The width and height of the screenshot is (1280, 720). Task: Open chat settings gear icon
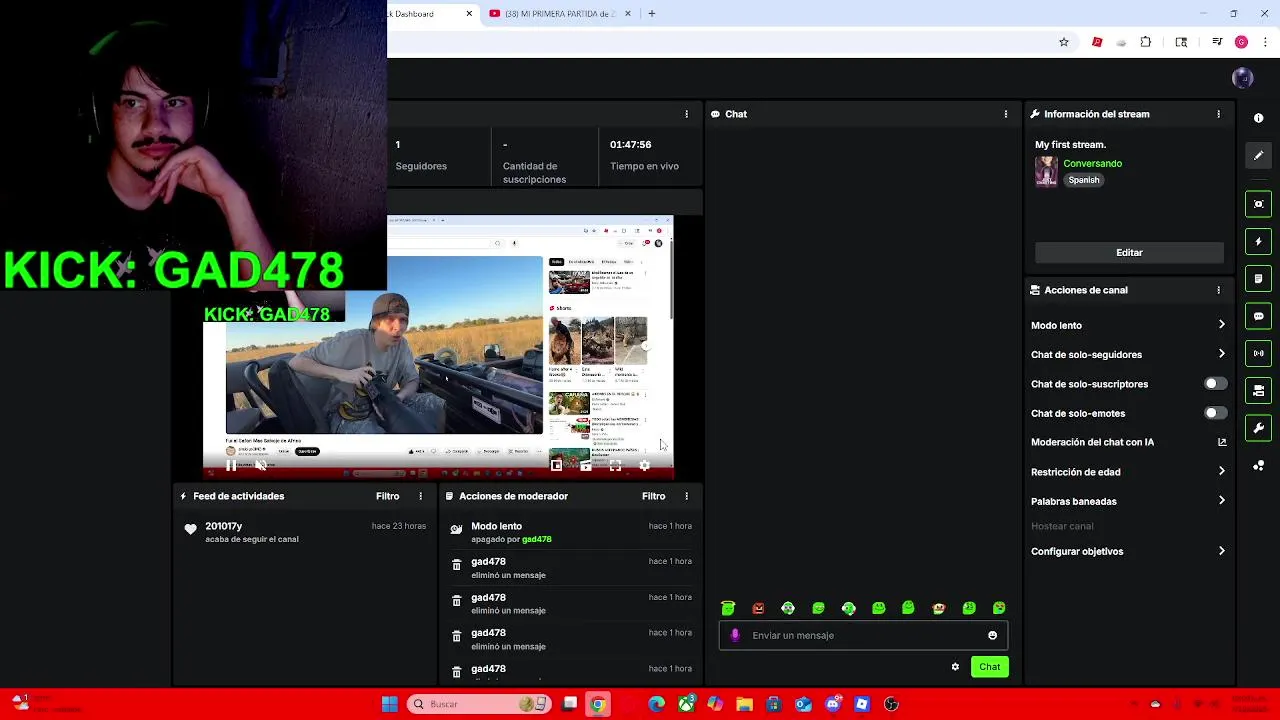point(955,667)
